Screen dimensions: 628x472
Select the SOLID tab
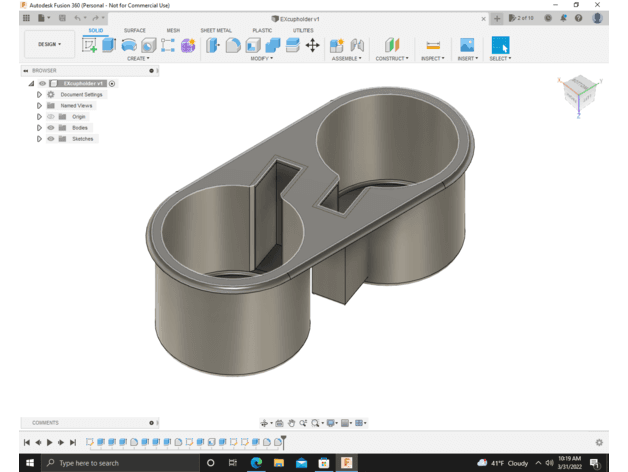(x=96, y=30)
